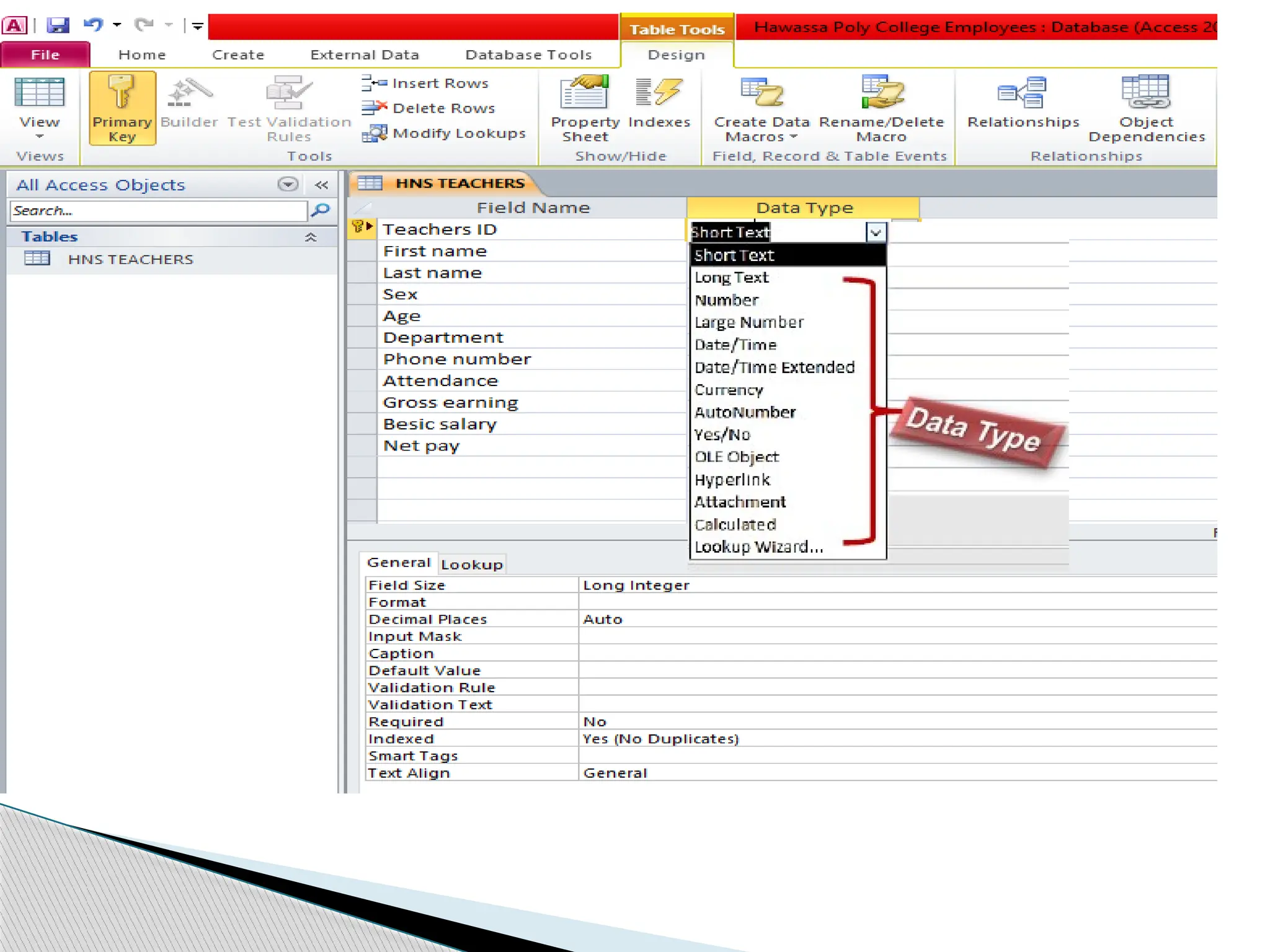Click the navigation Search input box
The image size is (1270, 952).
click(158, 211)
